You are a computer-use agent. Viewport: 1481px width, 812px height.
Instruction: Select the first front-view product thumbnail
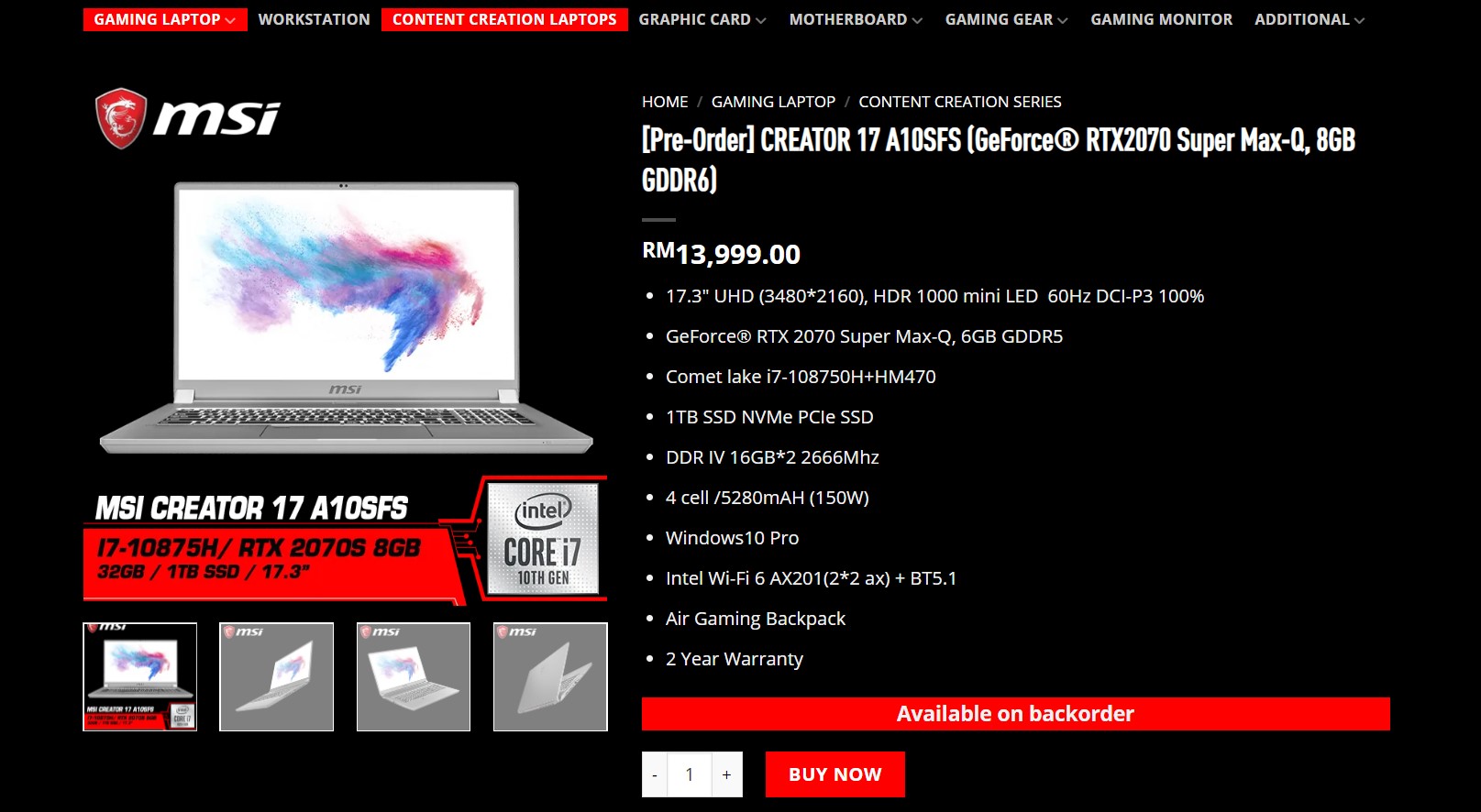pos(140,676)
